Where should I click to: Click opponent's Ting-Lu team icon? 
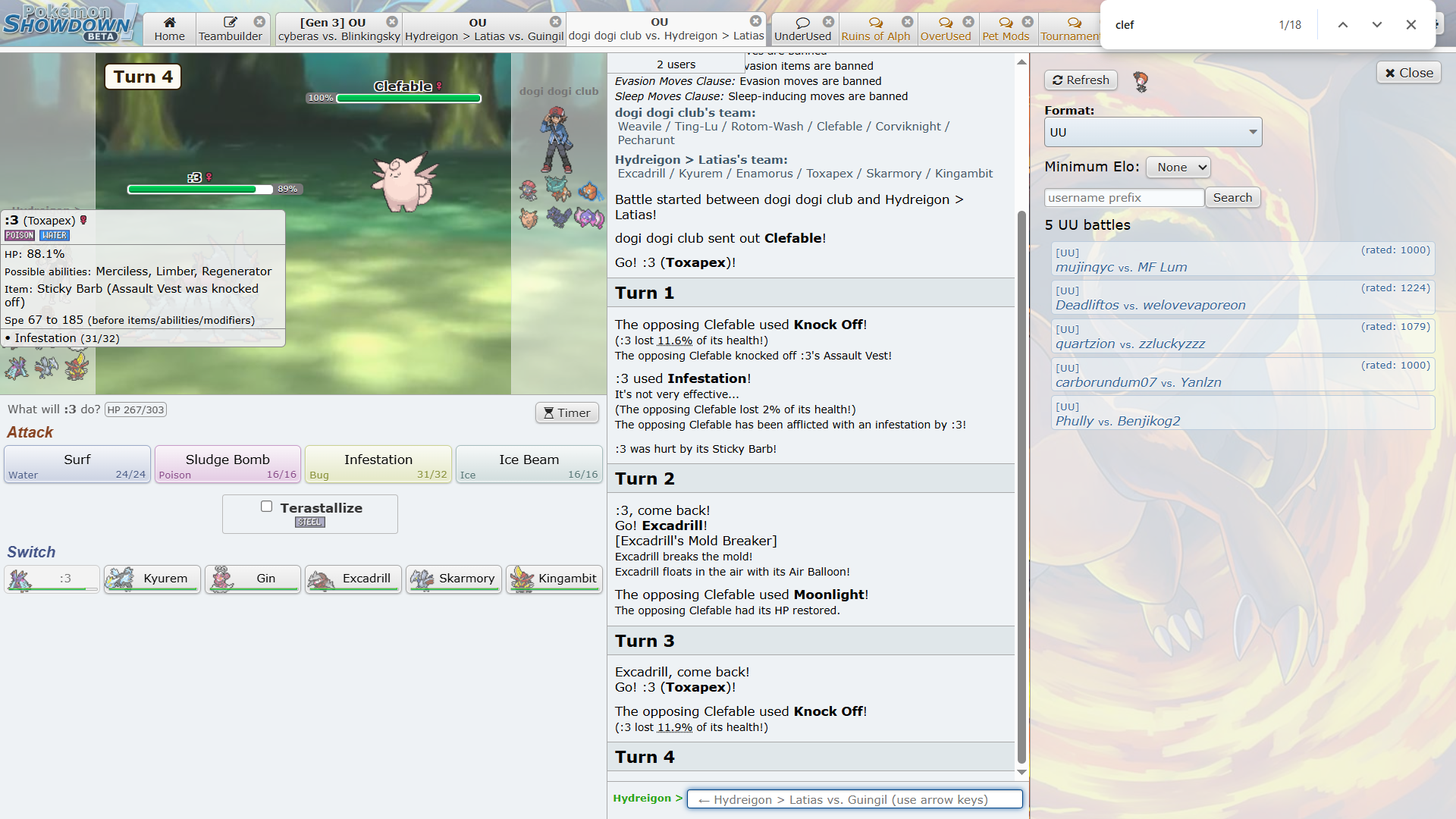(559, 190)
